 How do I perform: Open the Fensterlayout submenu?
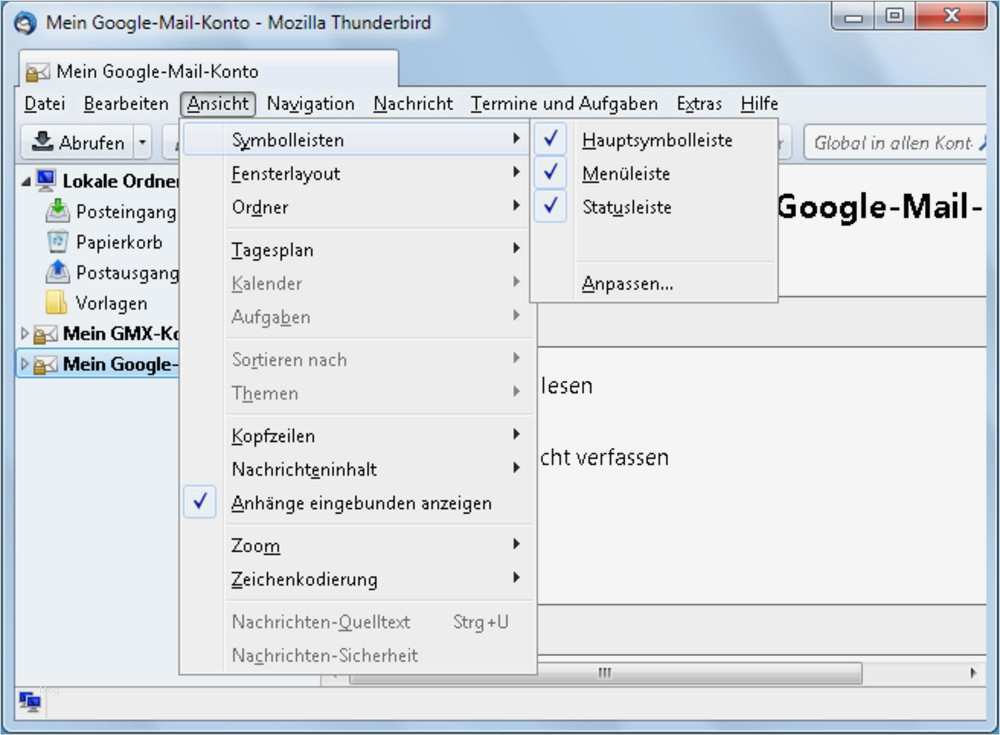(x=357, y=173)
